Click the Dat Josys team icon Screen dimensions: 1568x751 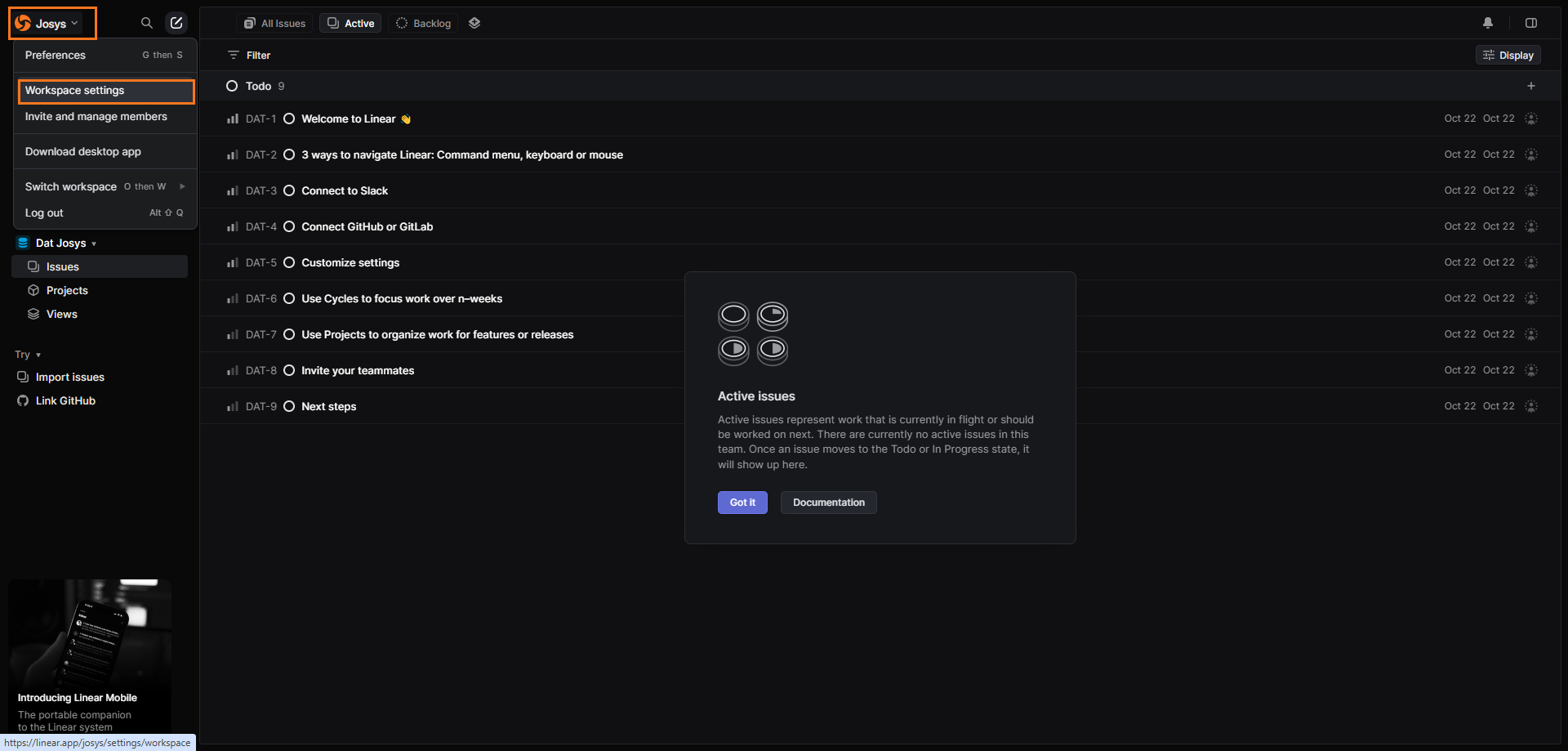pyautogui.click(x=23, y=243)
